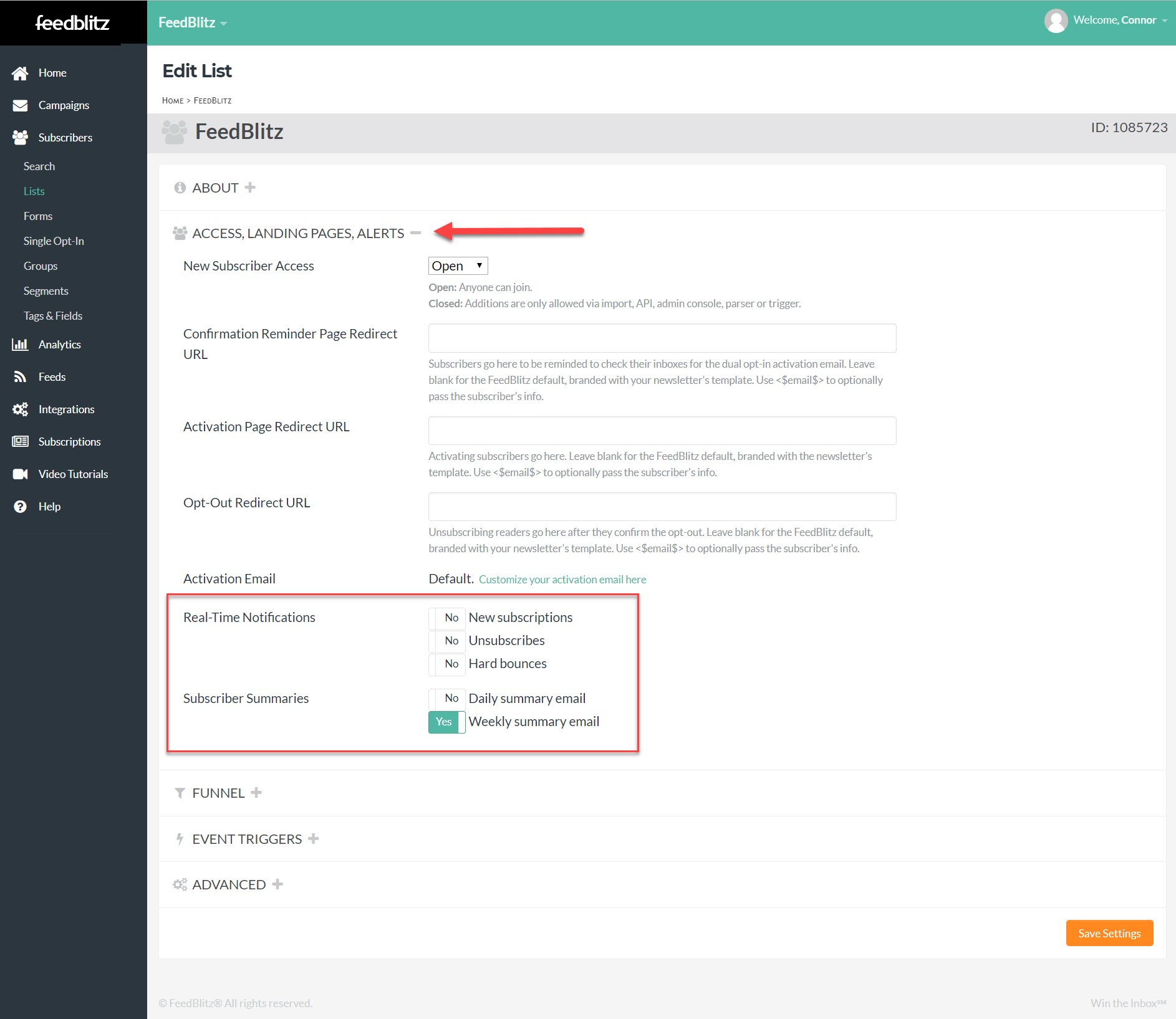1176x1019 pixels.
Task: Click the people icon beside ACCESS, LANDING PAGES
Action: point(180,233)
